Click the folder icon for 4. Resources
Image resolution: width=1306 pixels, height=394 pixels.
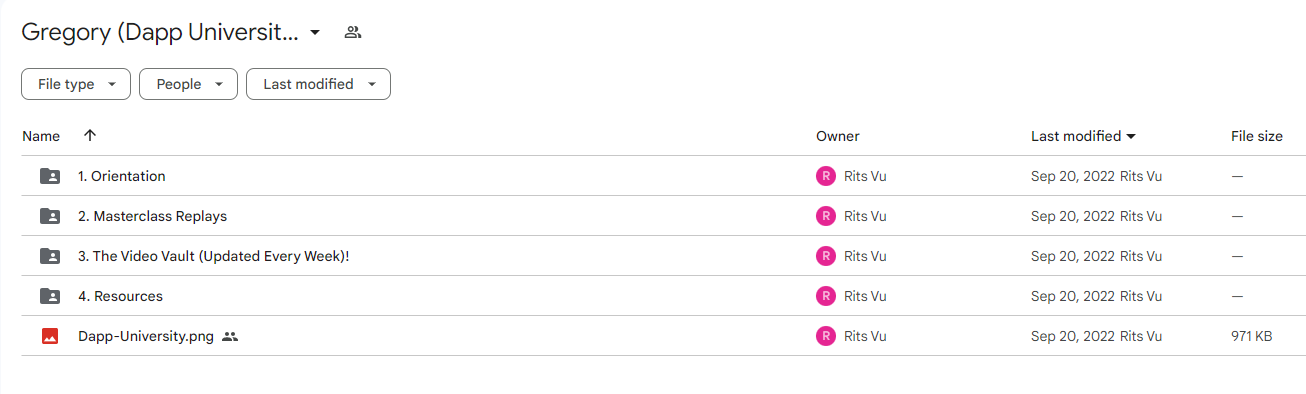pos(50,296)
